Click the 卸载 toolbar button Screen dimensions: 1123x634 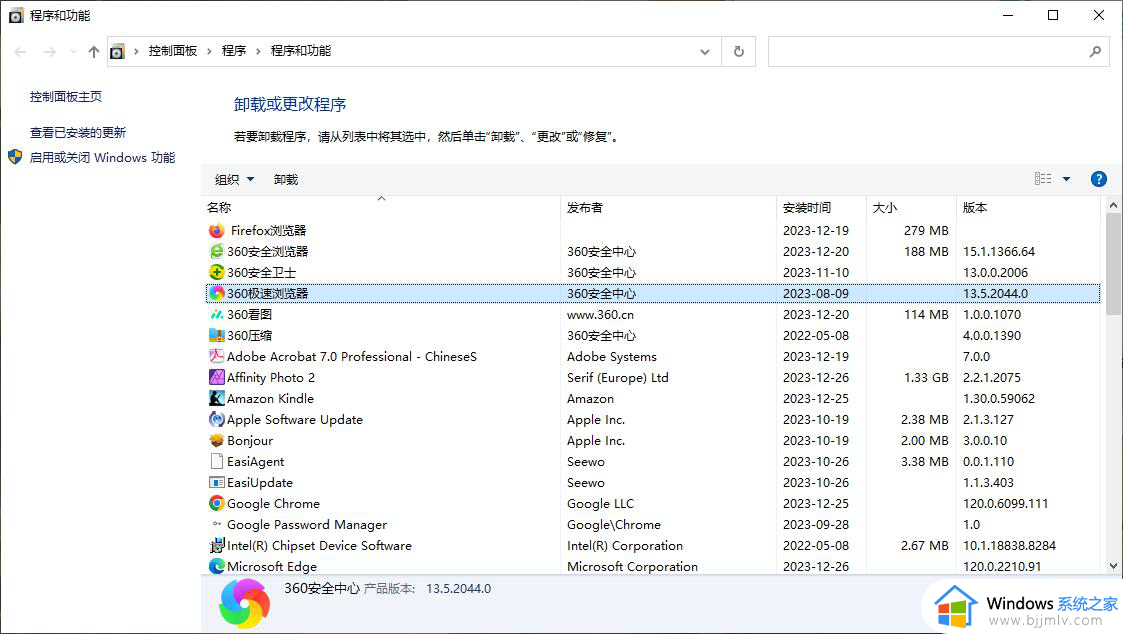pyautogui.click(x=286, y=180)
